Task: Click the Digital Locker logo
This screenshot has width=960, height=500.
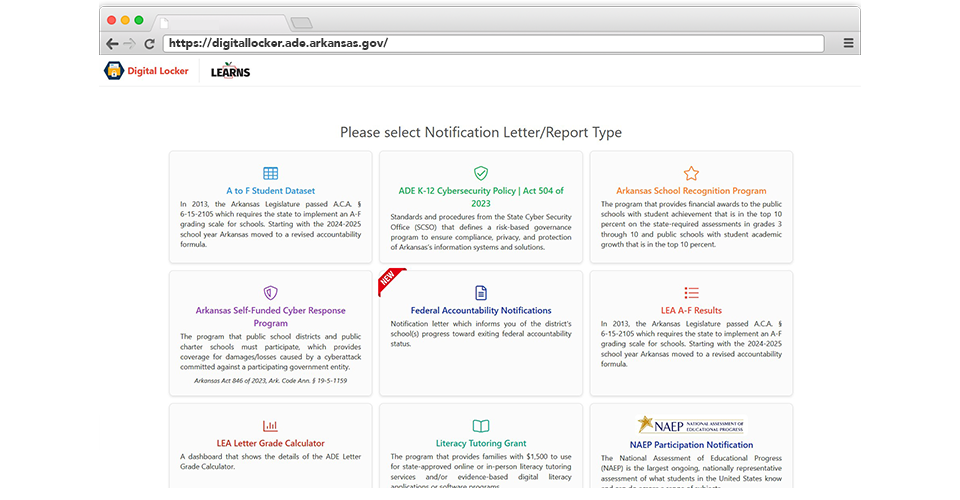Action: tap(146, 71)
